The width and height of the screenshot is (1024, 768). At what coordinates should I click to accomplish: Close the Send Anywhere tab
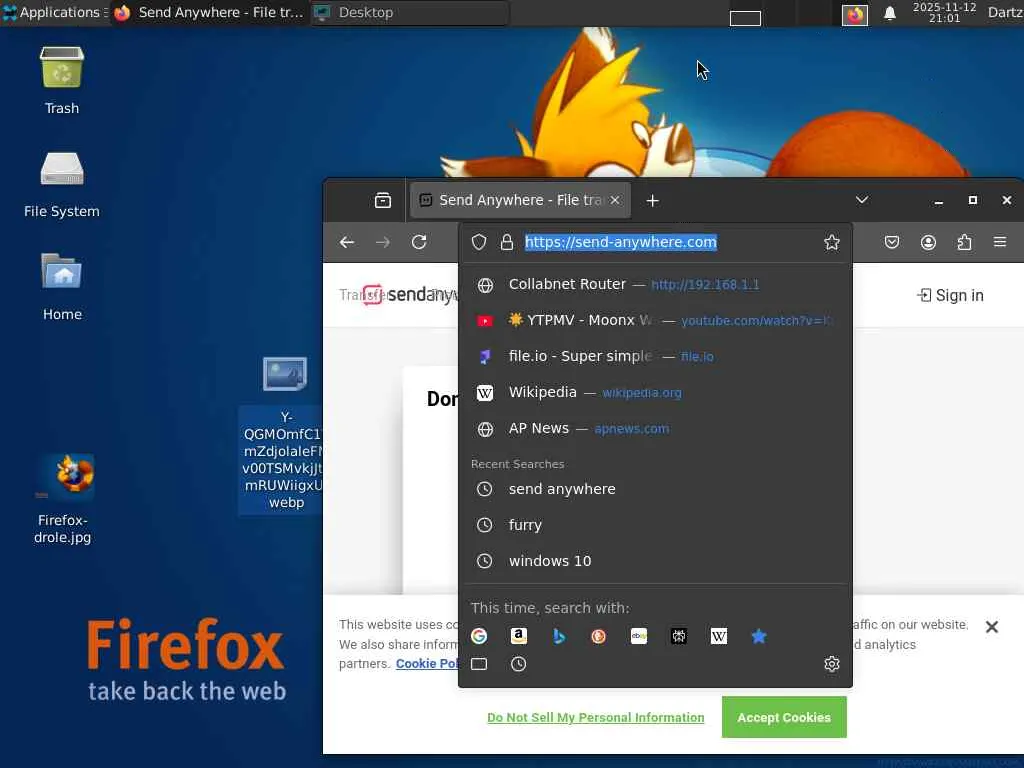(615, 200)
